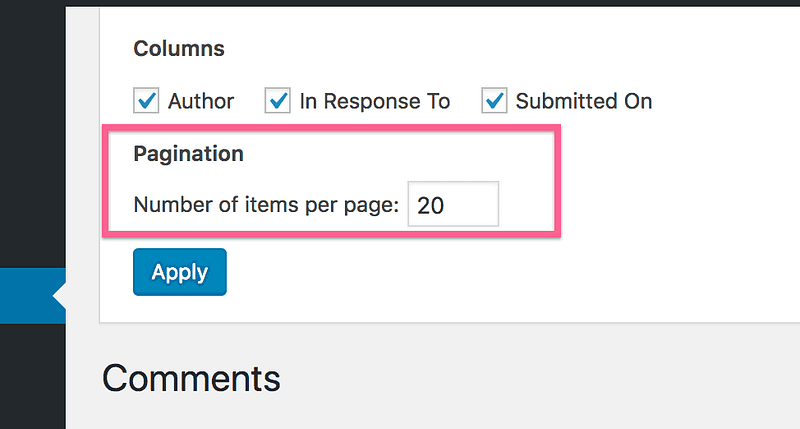The image size is (800, 429).
Task: Click the Pagination section heading
Action: coord(188,155)
